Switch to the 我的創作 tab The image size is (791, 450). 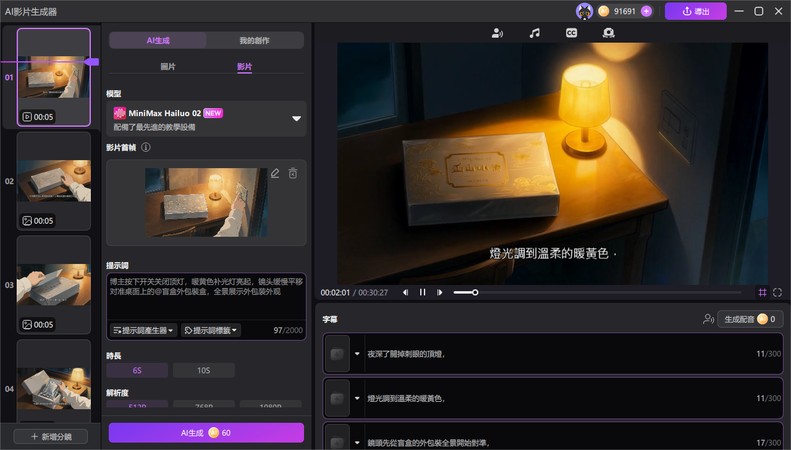(x=255, y=40)
